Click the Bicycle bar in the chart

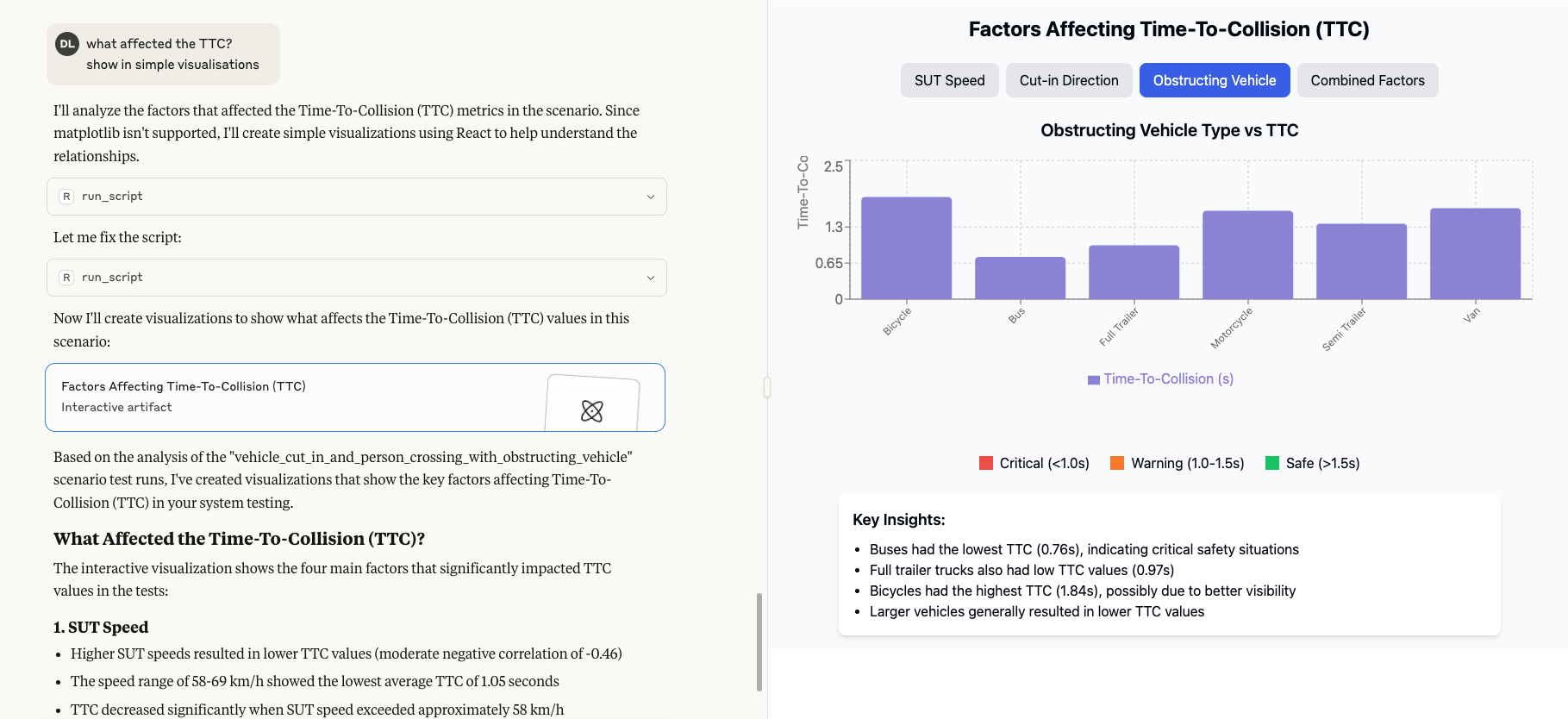tap(906, 248)
